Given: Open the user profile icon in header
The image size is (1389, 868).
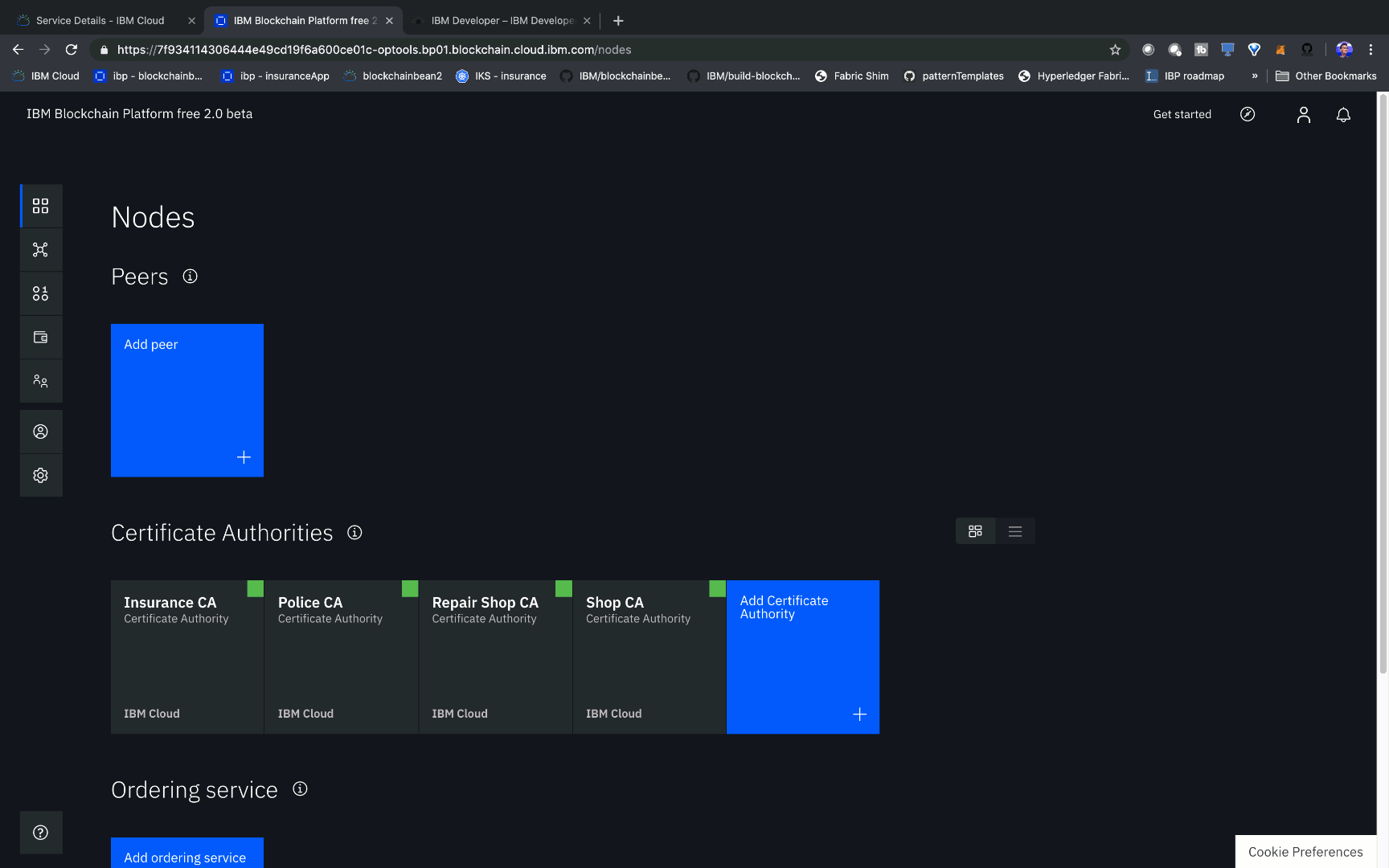Looking at the screenshot, I should 1304,115.
